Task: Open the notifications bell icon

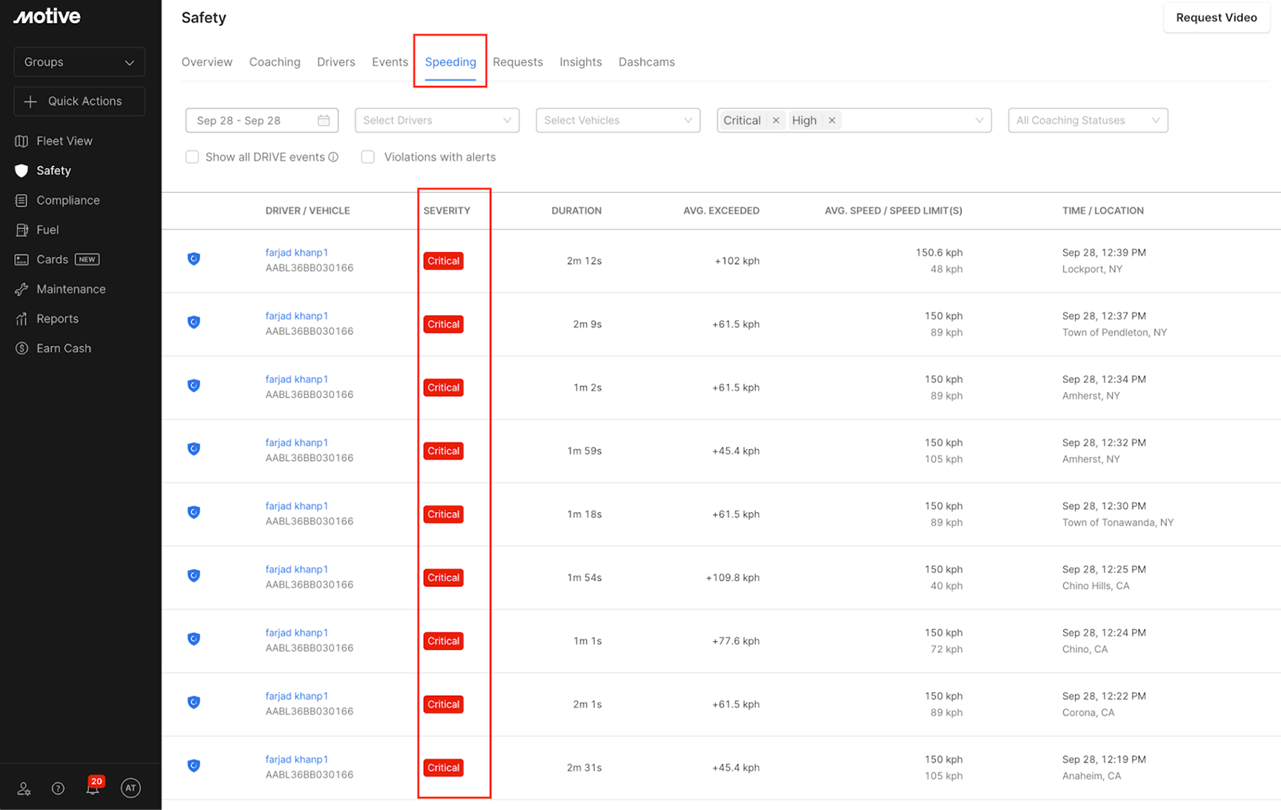Action: (93, 788)
